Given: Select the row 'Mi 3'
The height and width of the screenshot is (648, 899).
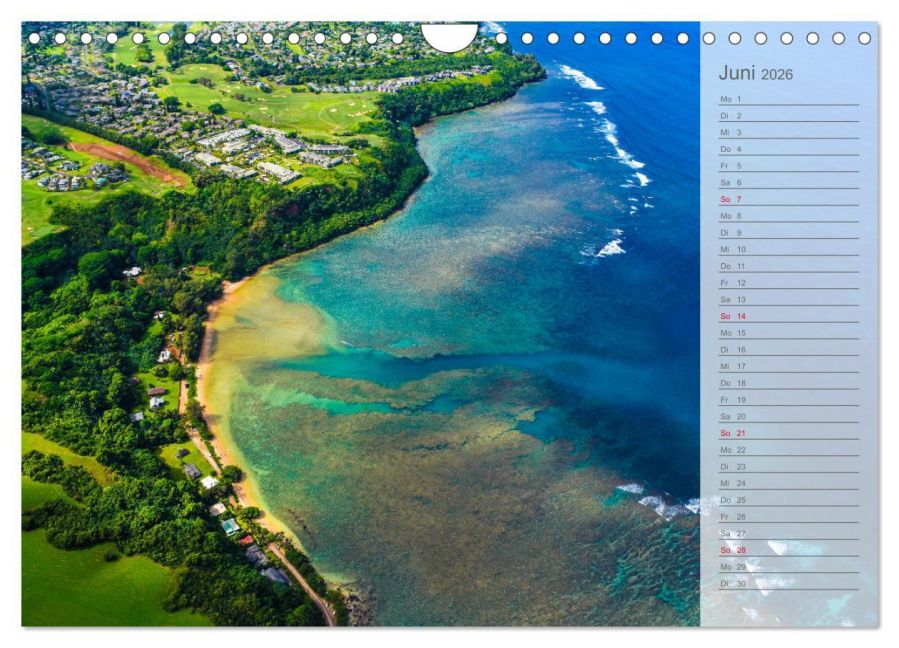Looking at the screenshot, I should (789, 132).
